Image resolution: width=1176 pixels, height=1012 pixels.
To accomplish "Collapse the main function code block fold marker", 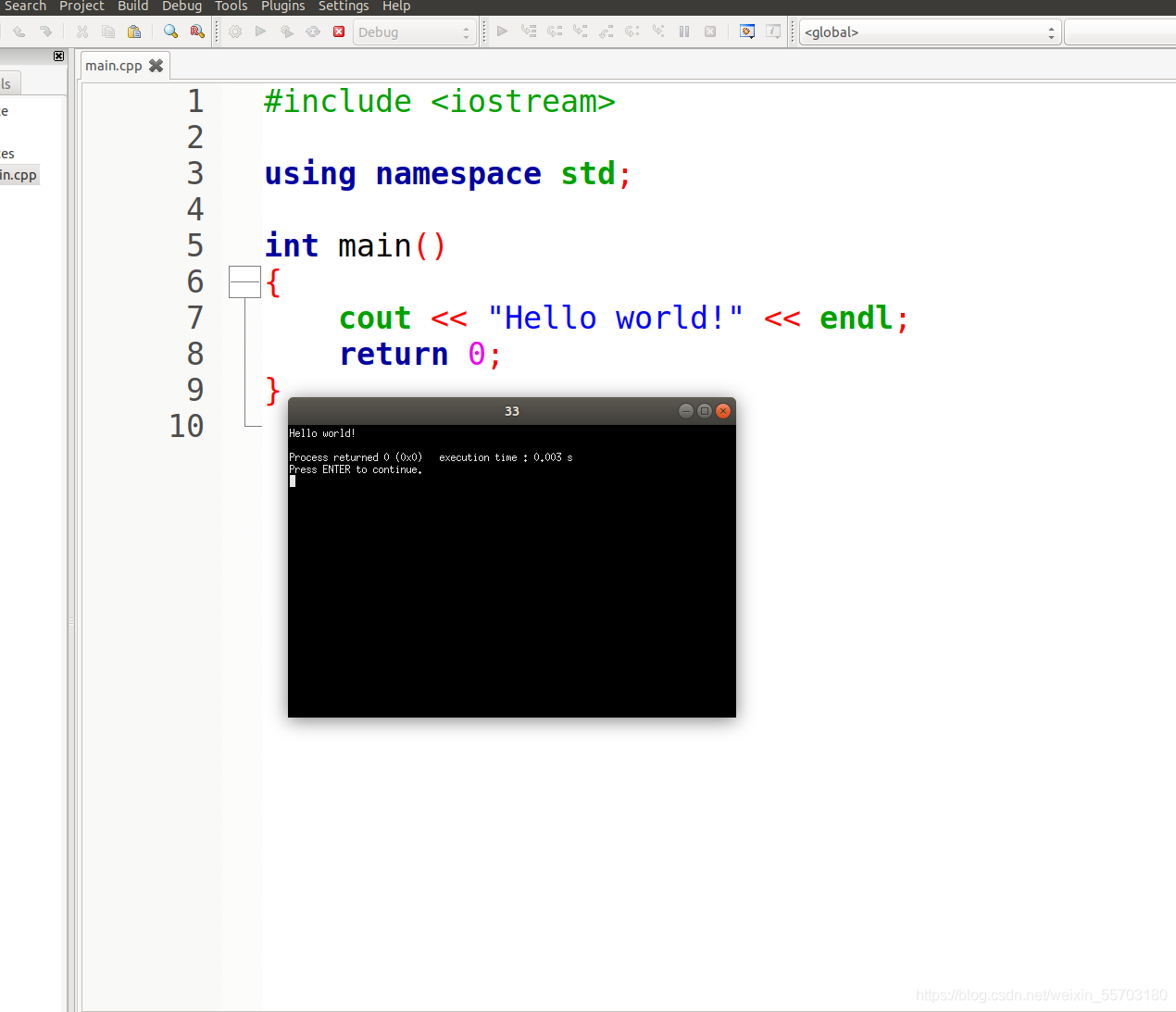I will pos(244,281).
